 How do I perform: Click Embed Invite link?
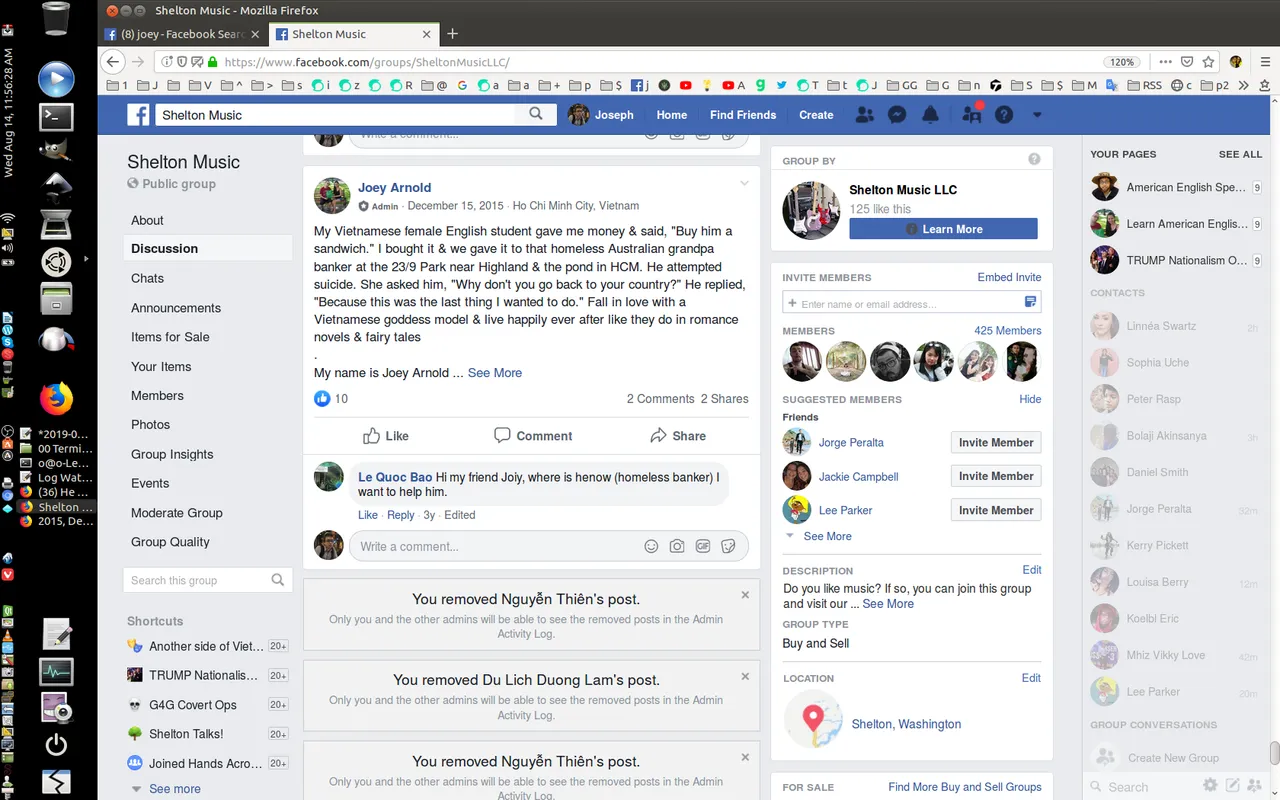point(1009,277)
